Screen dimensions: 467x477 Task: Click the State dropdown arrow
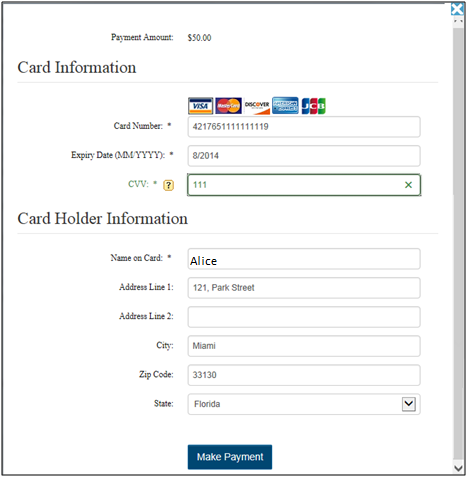point(409,404)
